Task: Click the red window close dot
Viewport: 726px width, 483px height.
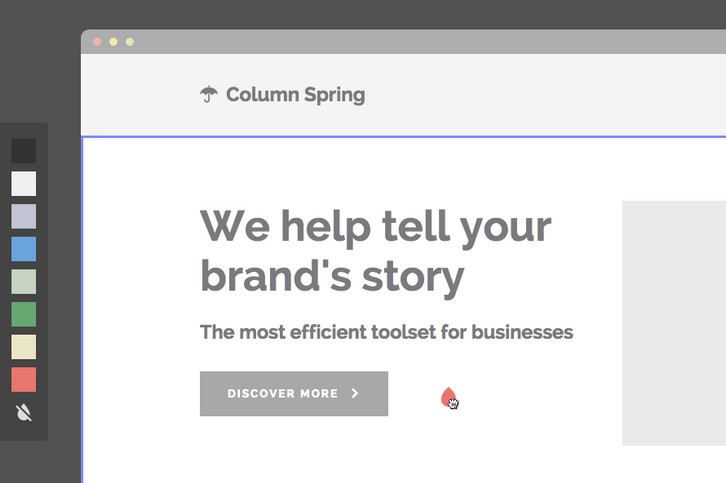Action: (97, 42)
